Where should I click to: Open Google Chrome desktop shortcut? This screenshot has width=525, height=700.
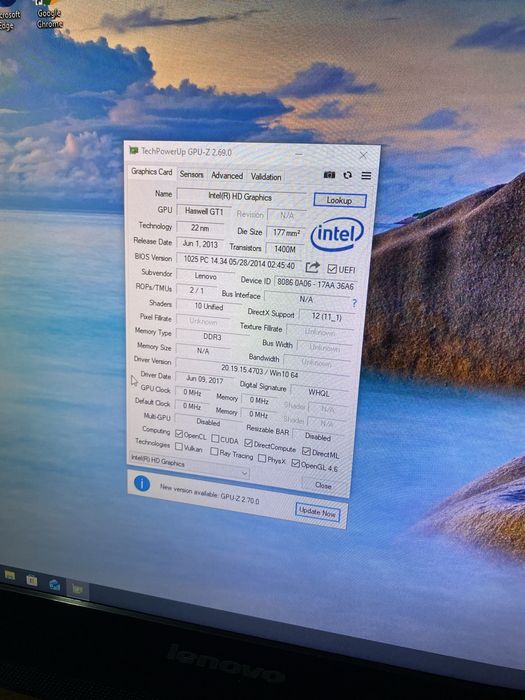pyautogui.click(x=49, y=15)
